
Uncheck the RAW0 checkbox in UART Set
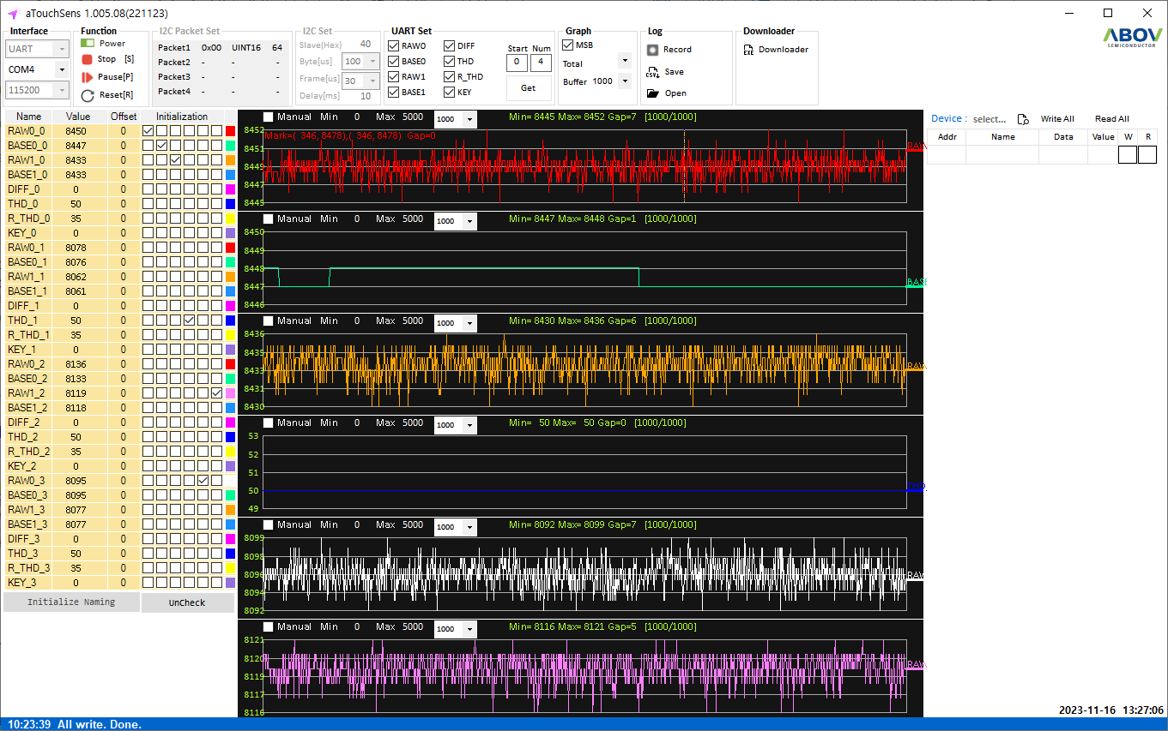coord(394,46)
